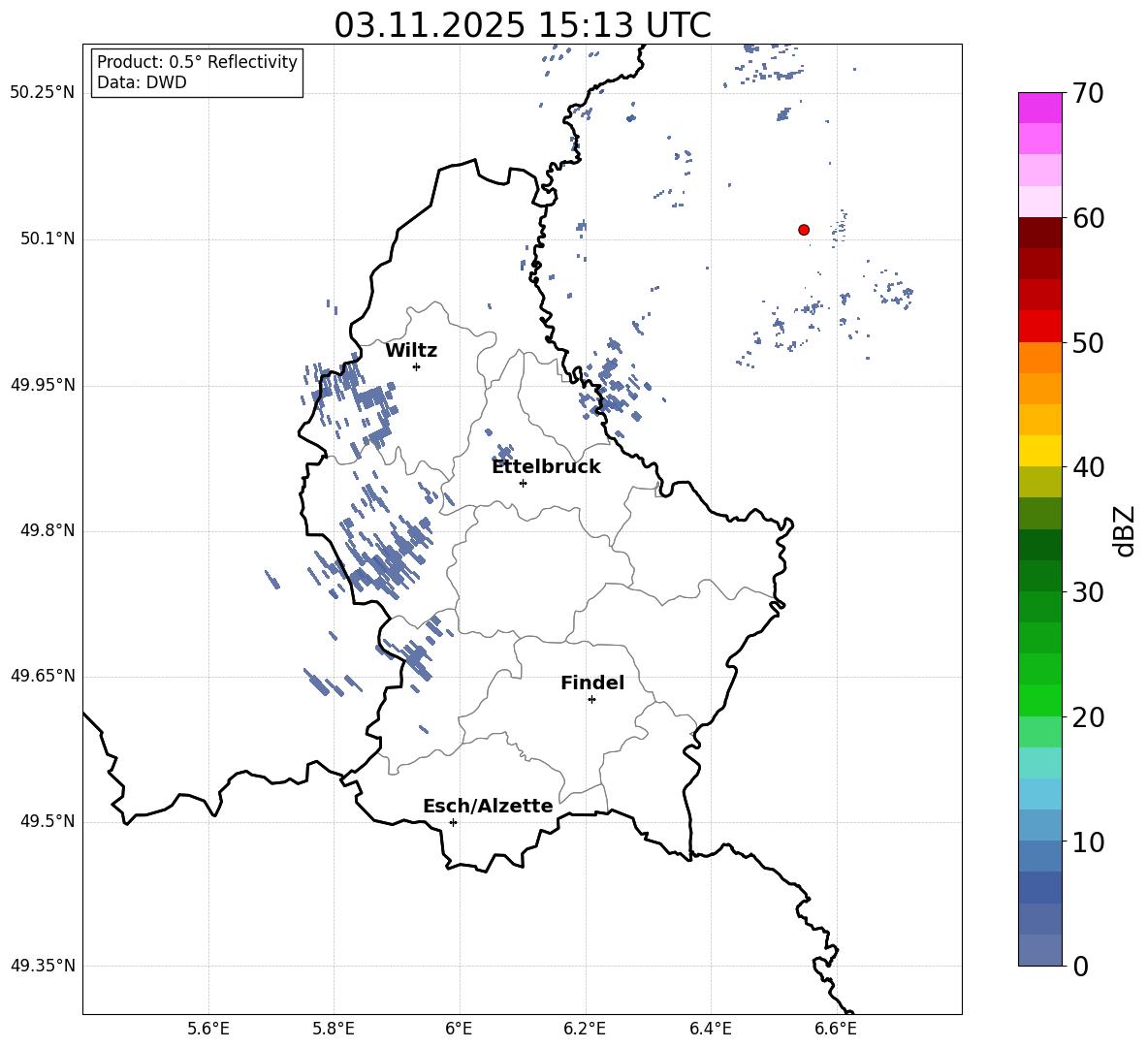Select the Ettelbruck city label
This screenshot has width=1148, height=1048.
pos(546,467)
